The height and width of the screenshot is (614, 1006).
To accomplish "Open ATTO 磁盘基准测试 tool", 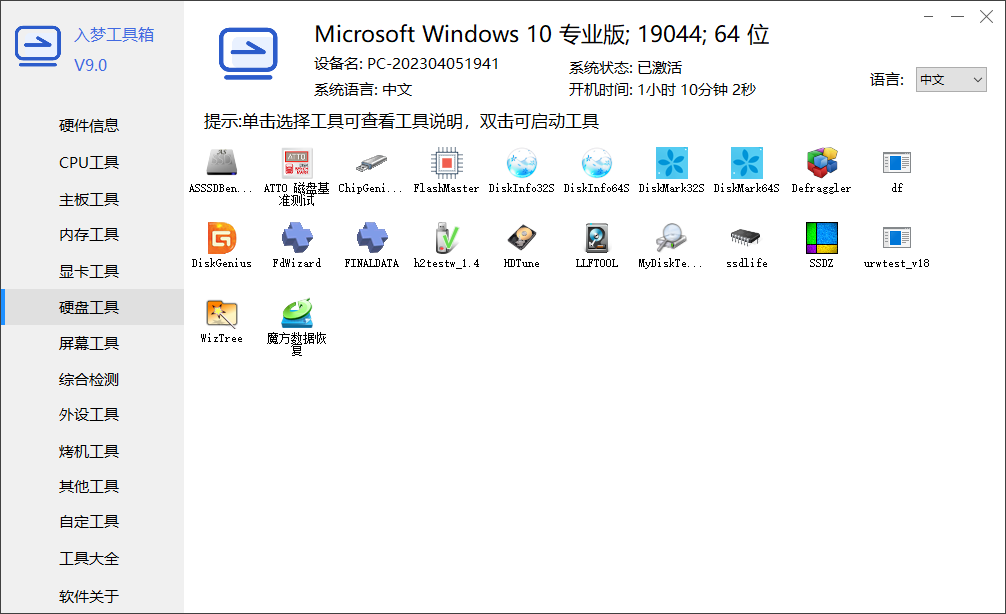I will (296, 165).
